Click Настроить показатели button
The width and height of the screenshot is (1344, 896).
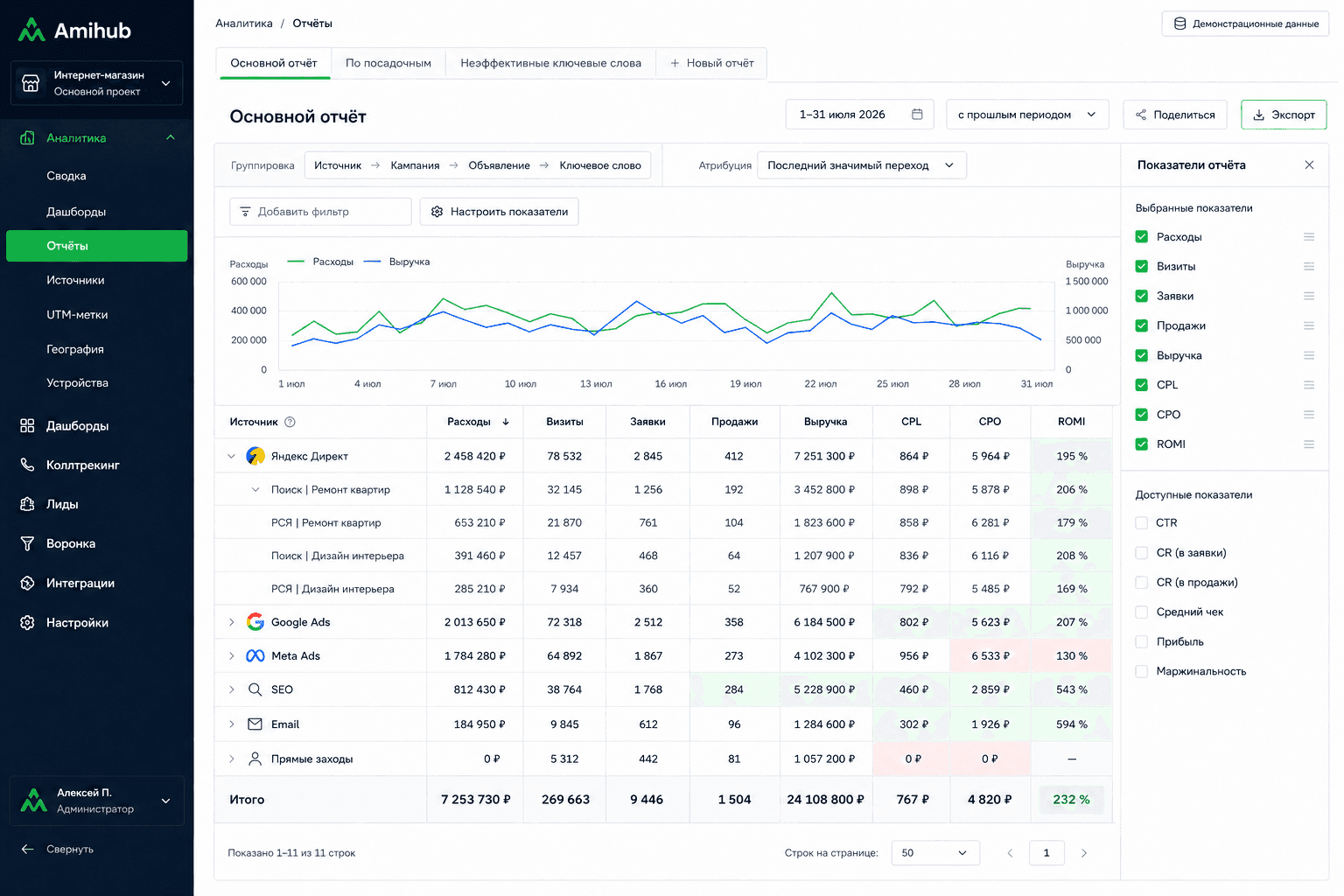500,212
